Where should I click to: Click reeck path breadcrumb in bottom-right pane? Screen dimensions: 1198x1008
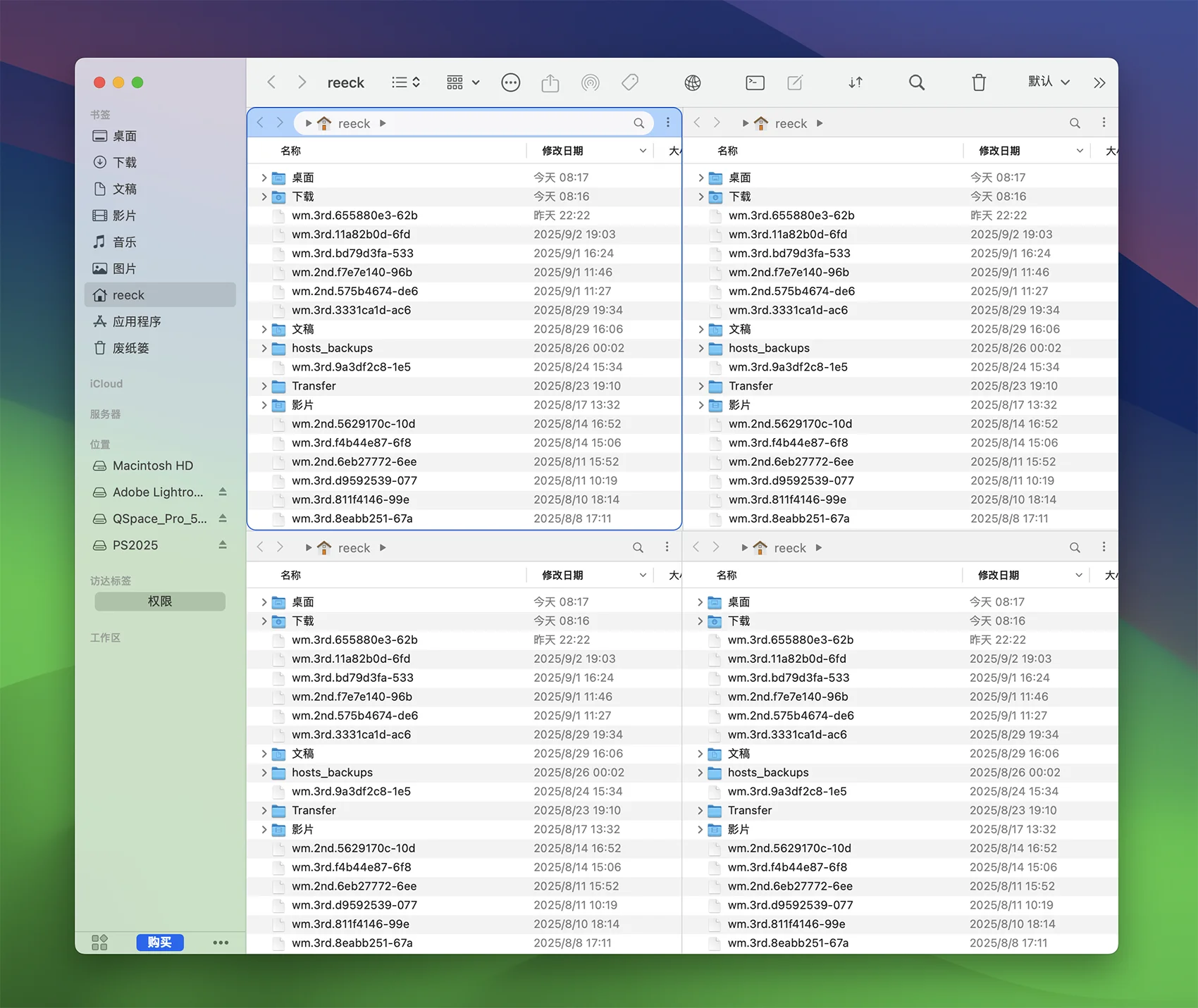(x=790, y=548)
